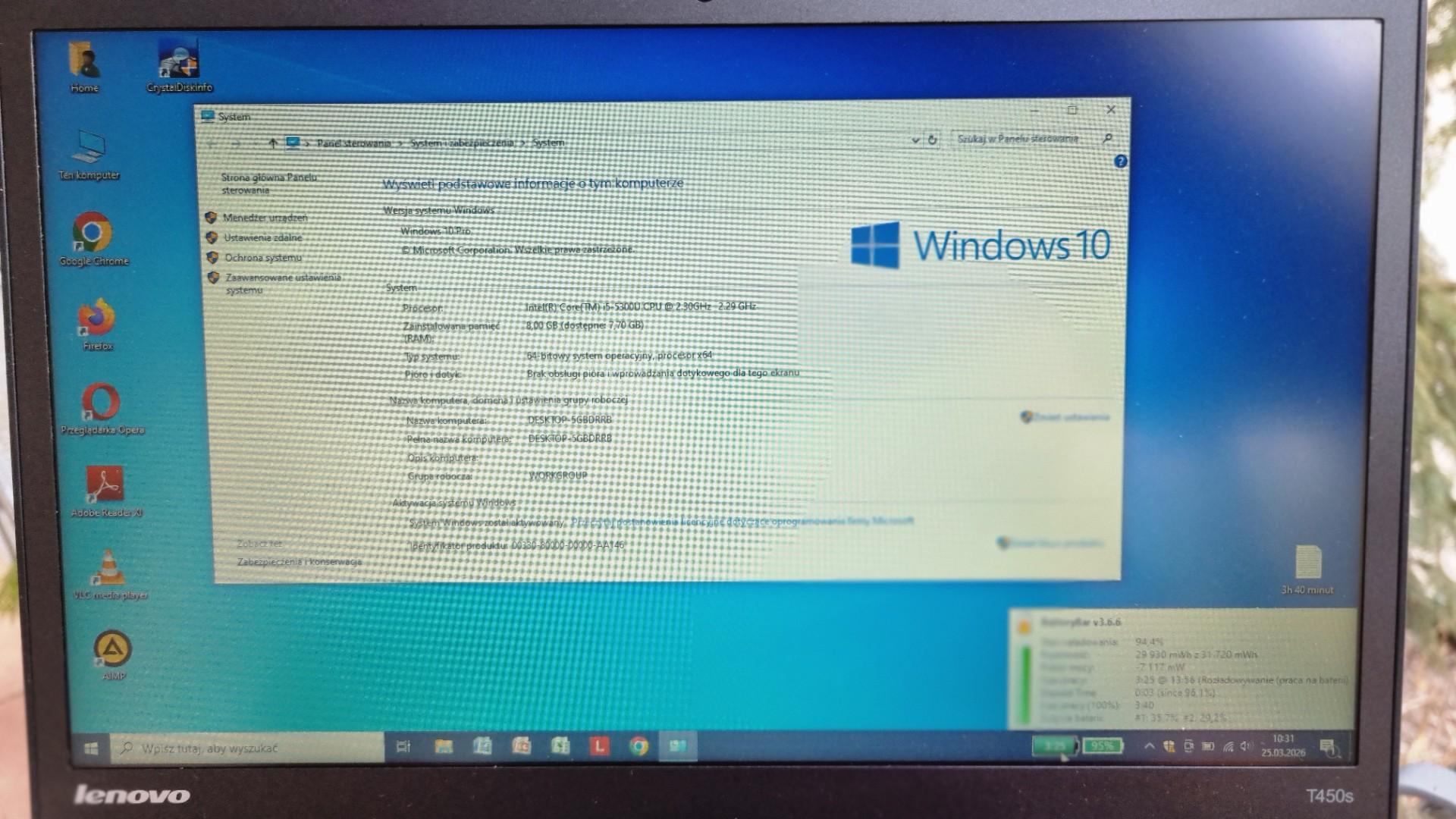Viewport: 1456px width, 819px height.
Task: Open VLC media player shortcut
Action: pos(110,575)
